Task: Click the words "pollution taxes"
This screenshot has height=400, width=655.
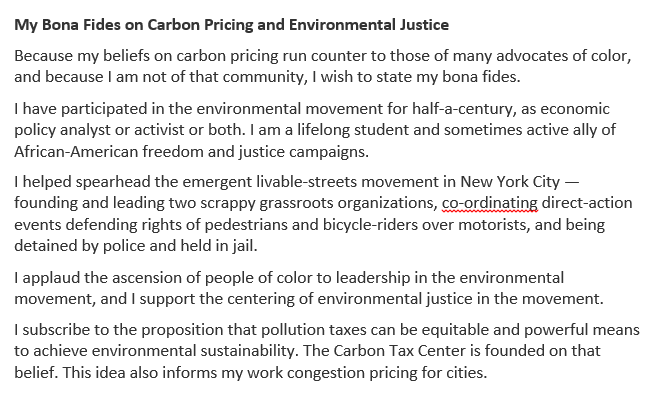Action: [x=313, y=330]
